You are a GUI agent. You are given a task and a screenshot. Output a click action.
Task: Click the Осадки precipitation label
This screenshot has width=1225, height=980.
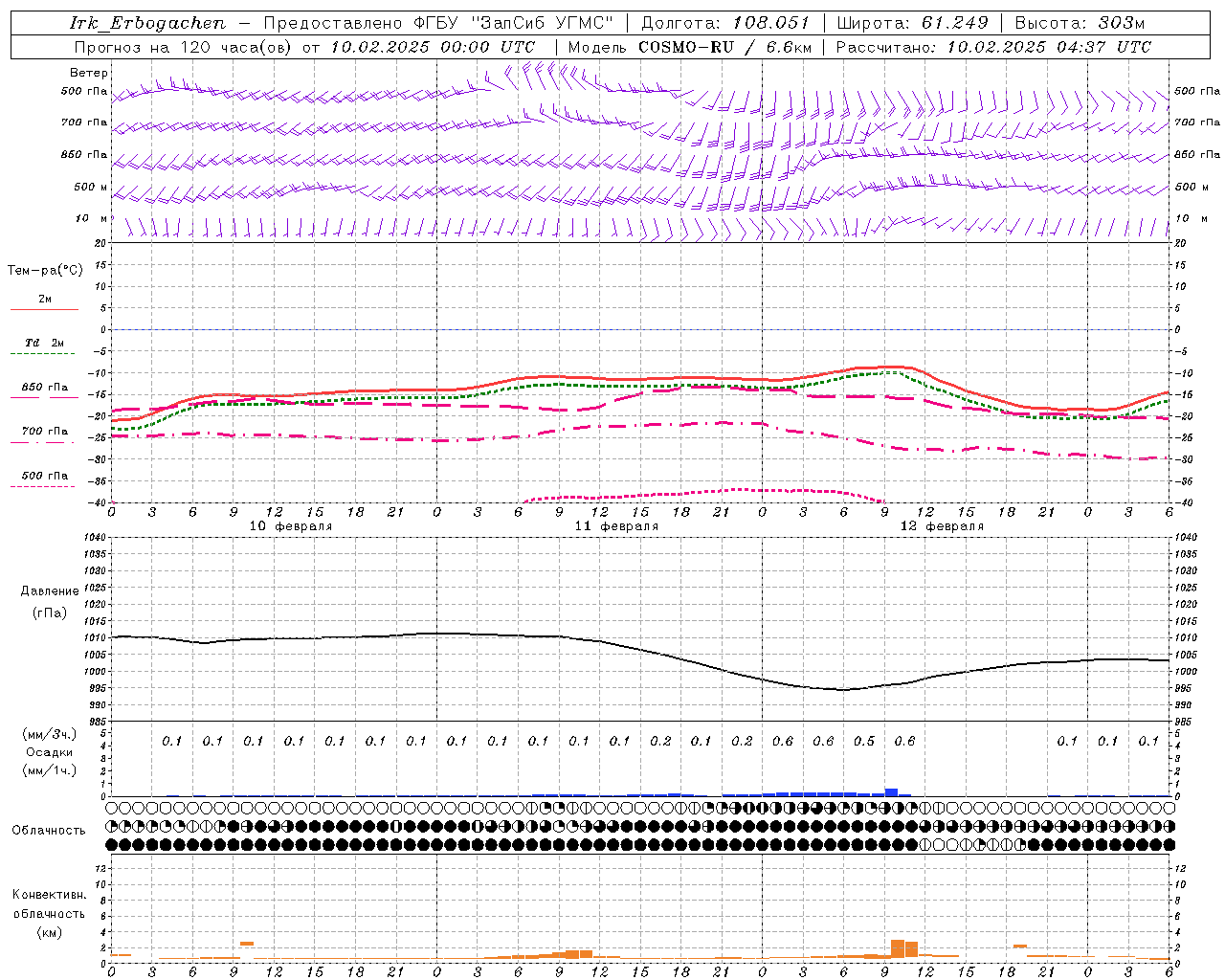pyautogui.click(x=49, y=752)
